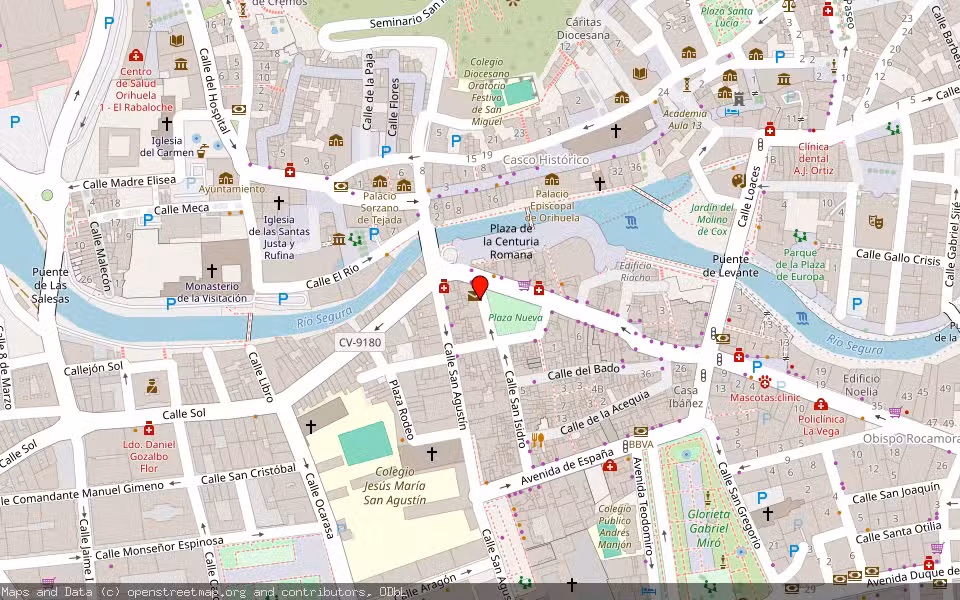
Task: Click the red location pin marker
Action: (479, 286)
